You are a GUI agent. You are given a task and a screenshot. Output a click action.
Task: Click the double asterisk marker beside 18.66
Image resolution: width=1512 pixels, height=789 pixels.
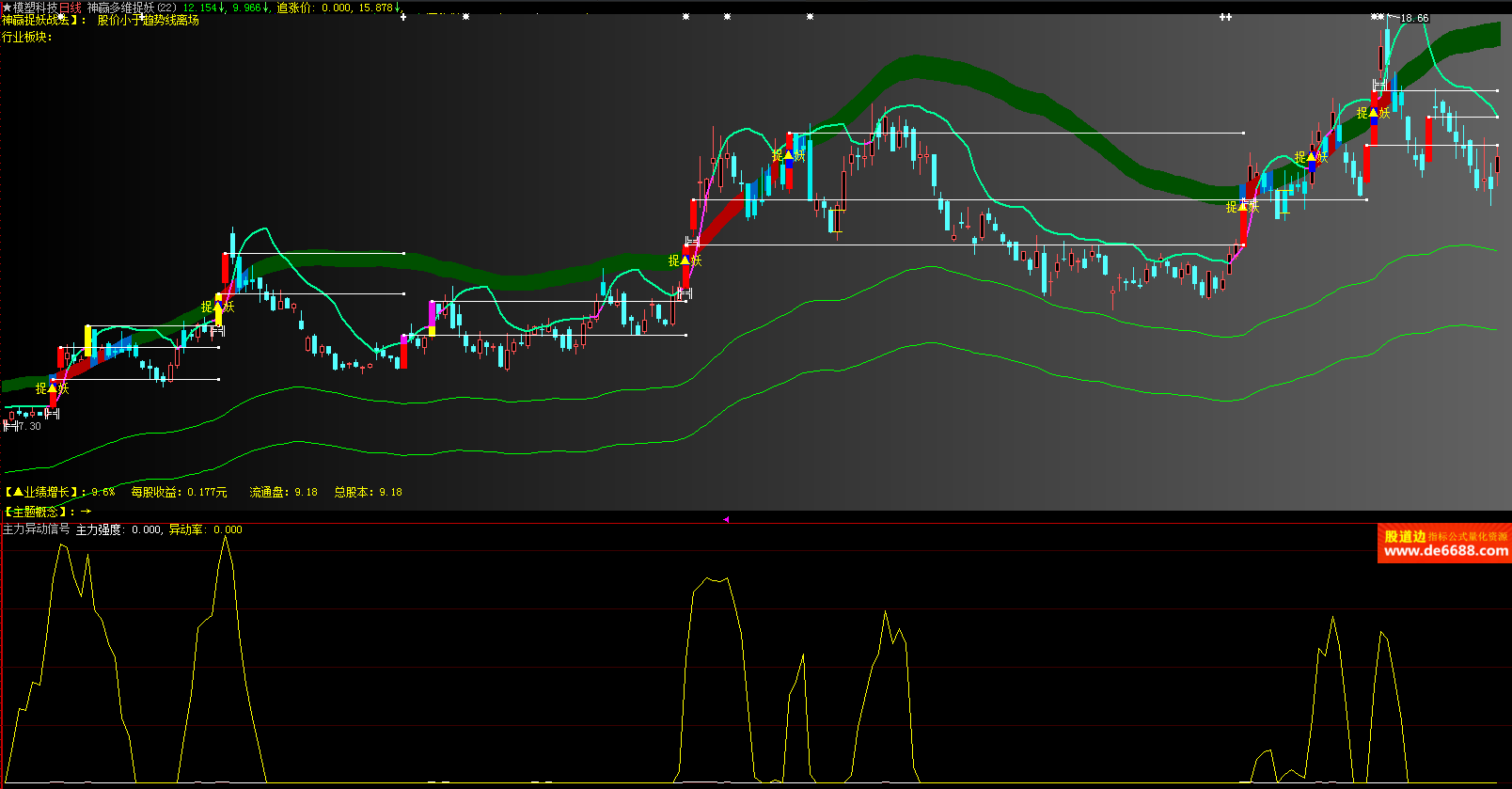[1378, 17]
